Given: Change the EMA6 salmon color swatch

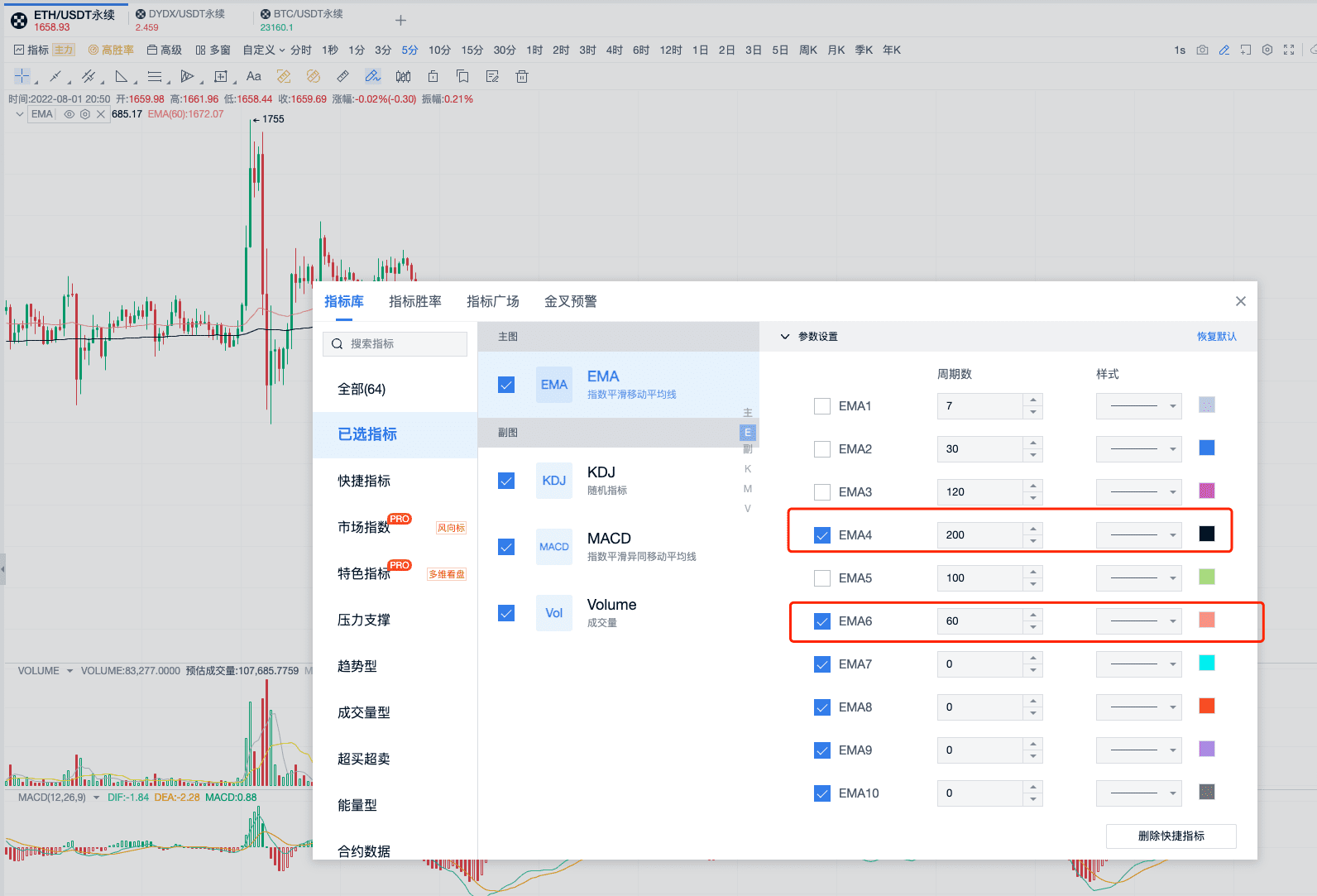Looking at the screenshot, I should [1207, 620].
